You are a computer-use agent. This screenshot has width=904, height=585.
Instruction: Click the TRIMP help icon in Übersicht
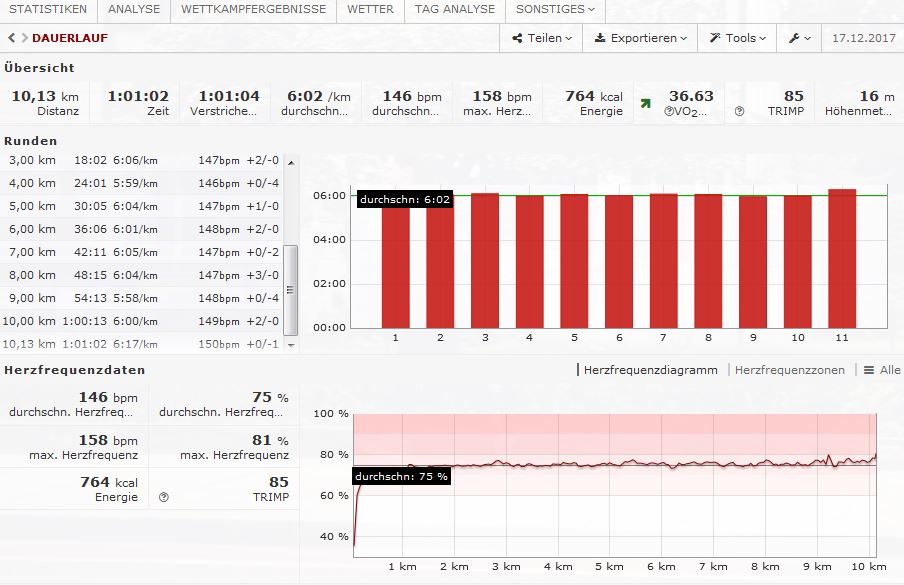[x=739, y=111]
